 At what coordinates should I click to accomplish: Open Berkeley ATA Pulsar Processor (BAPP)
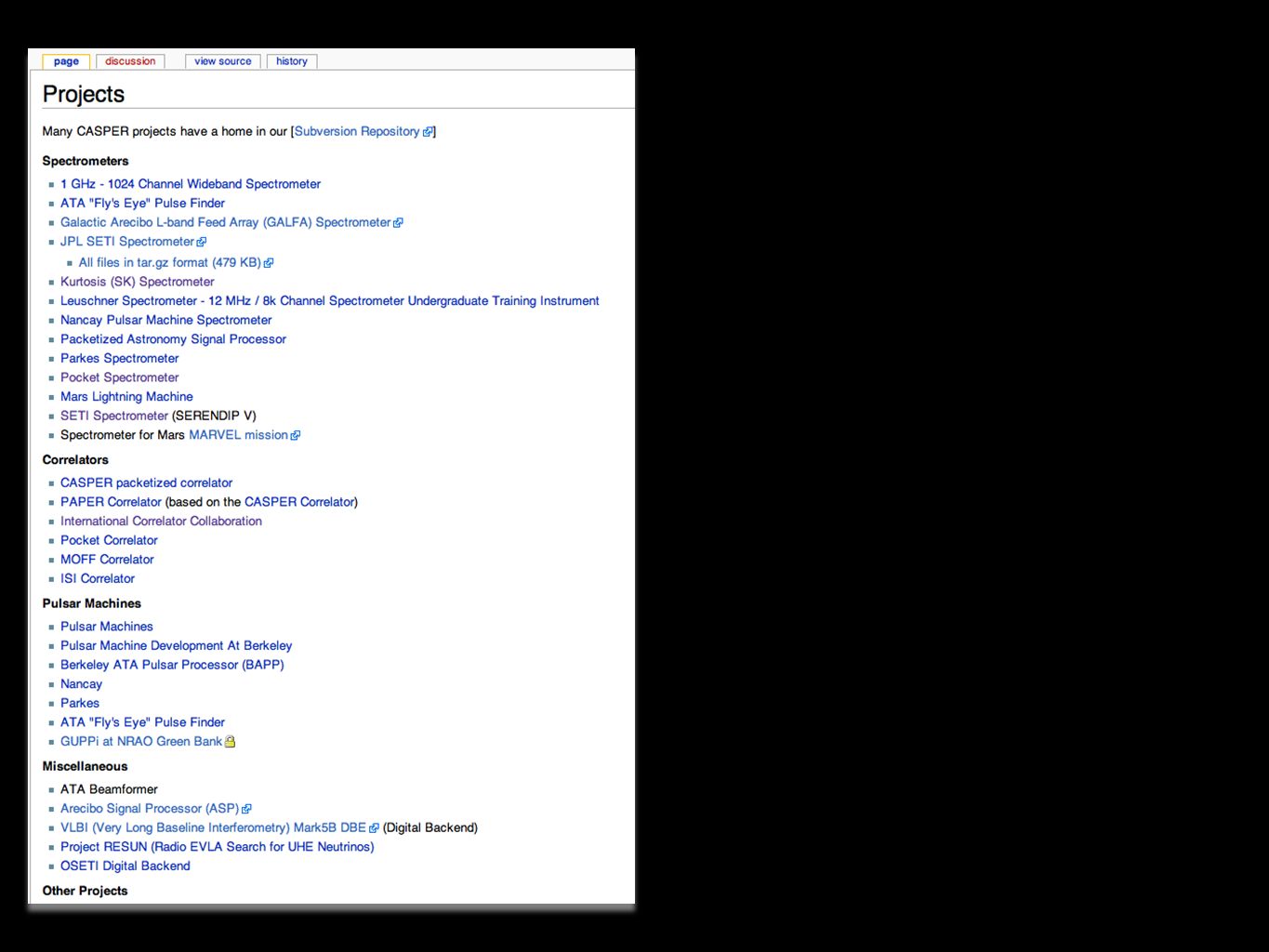172,665
